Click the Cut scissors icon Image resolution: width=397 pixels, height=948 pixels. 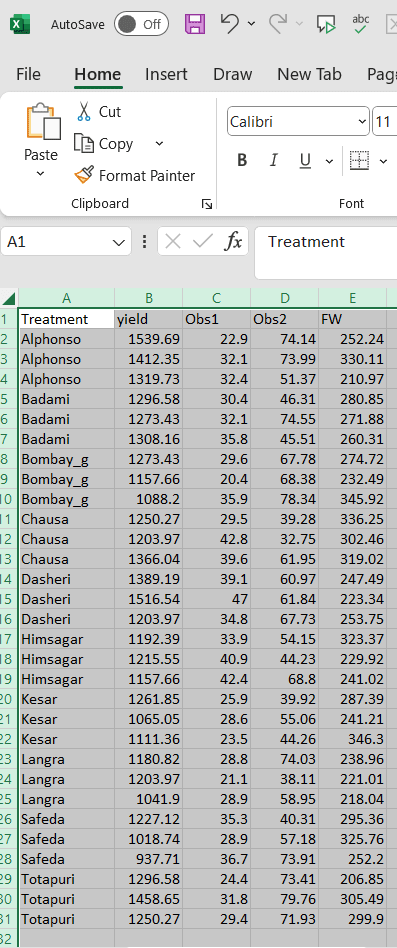pyautogui.click(x=83, y=112)
